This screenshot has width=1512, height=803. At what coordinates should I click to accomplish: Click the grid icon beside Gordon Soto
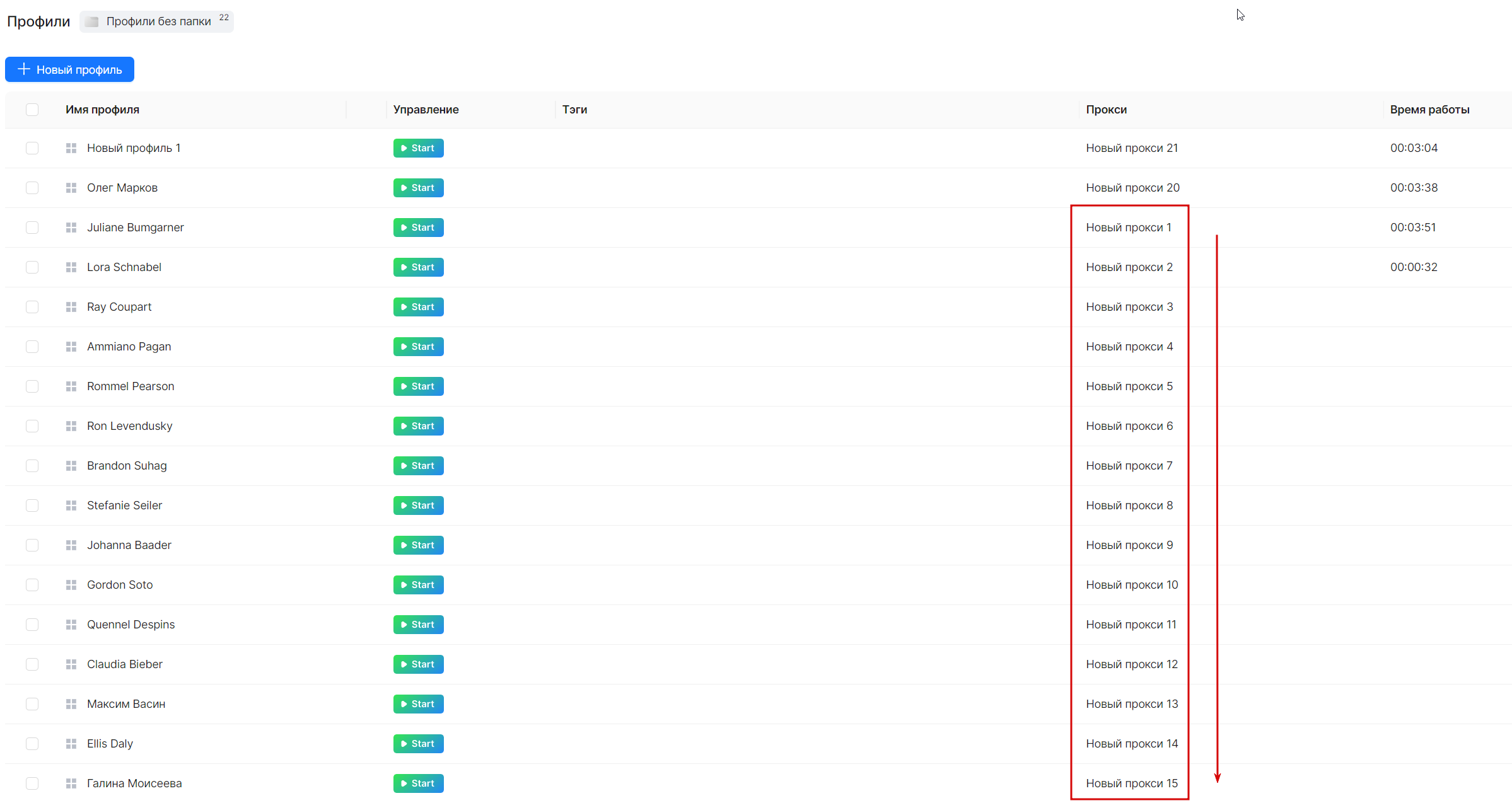pyautogui.click(x=71, y=585)
